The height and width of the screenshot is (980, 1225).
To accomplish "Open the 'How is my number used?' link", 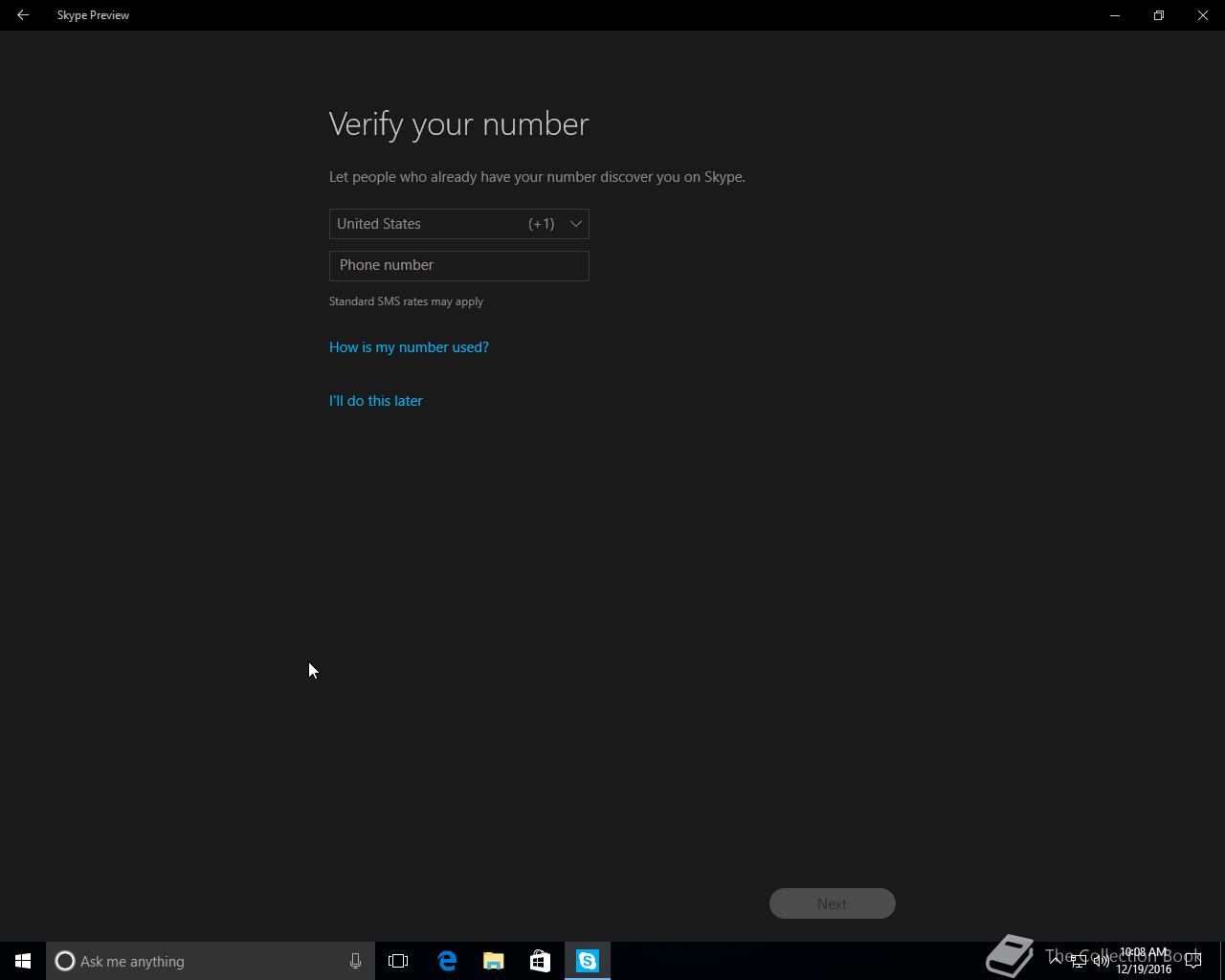I will coord(409,347).
